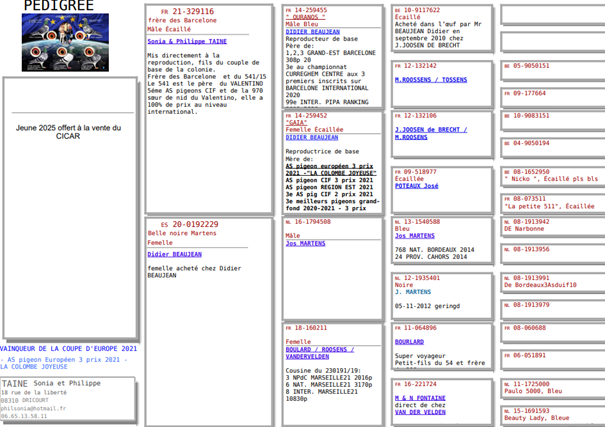Select ring number FR 09-518977
The height and width of the screenshot is (427, 605).
[416, 172]
